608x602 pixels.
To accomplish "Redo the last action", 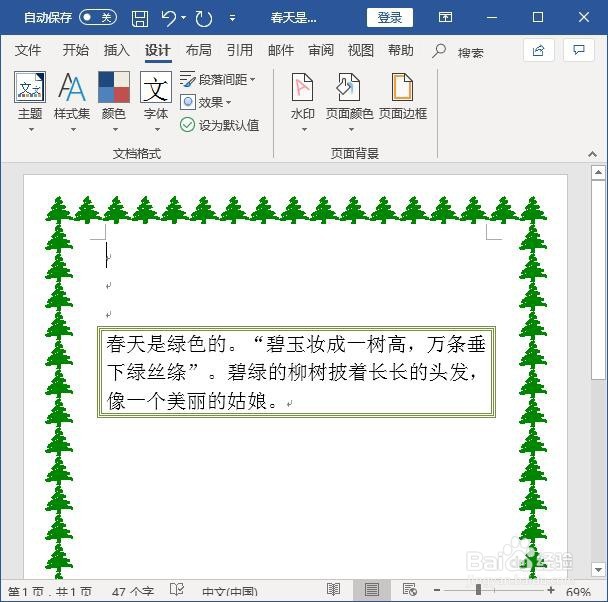I will click(204, 18).
